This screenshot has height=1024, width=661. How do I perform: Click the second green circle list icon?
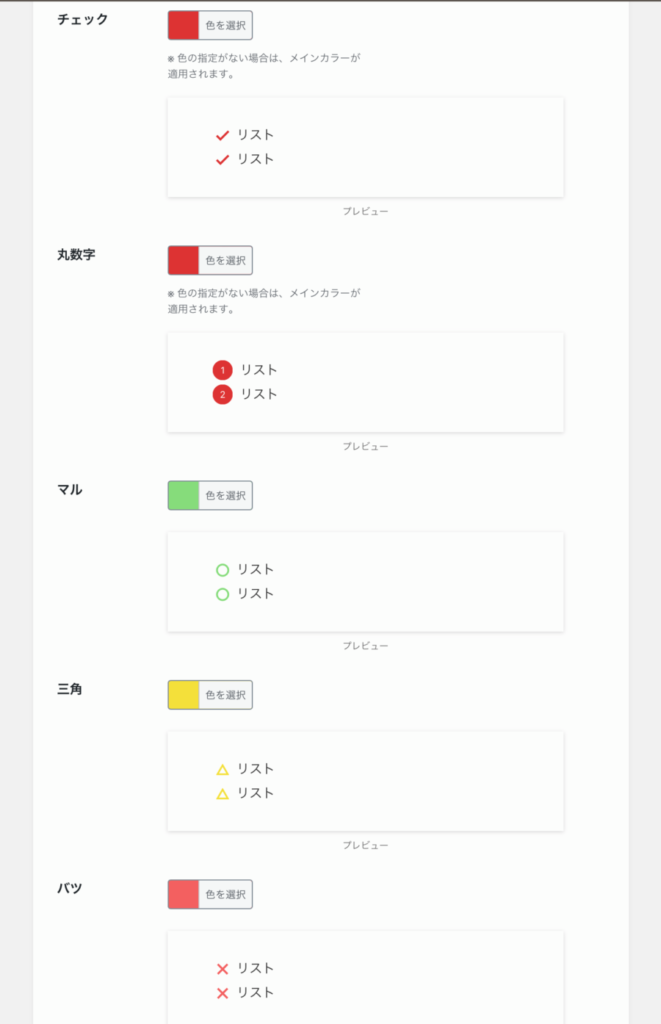223,594
